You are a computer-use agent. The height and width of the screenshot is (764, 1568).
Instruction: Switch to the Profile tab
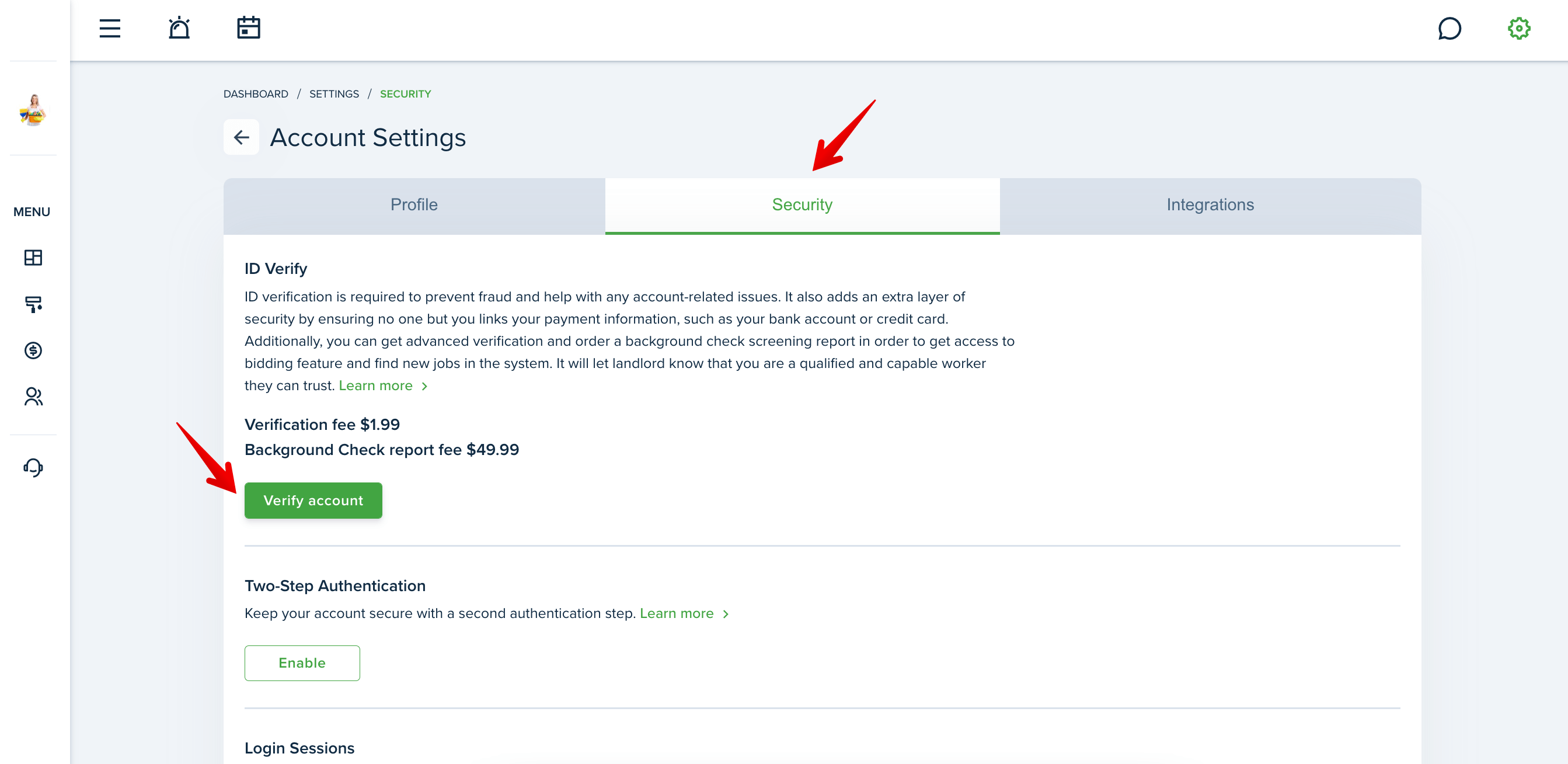[414, 206]
